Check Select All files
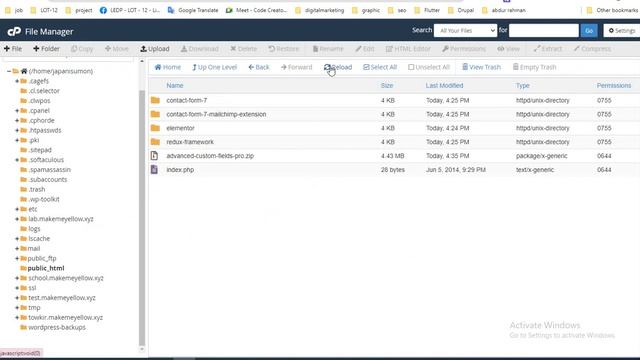Viewport: 640px width, 360px height. pos(380,67)
